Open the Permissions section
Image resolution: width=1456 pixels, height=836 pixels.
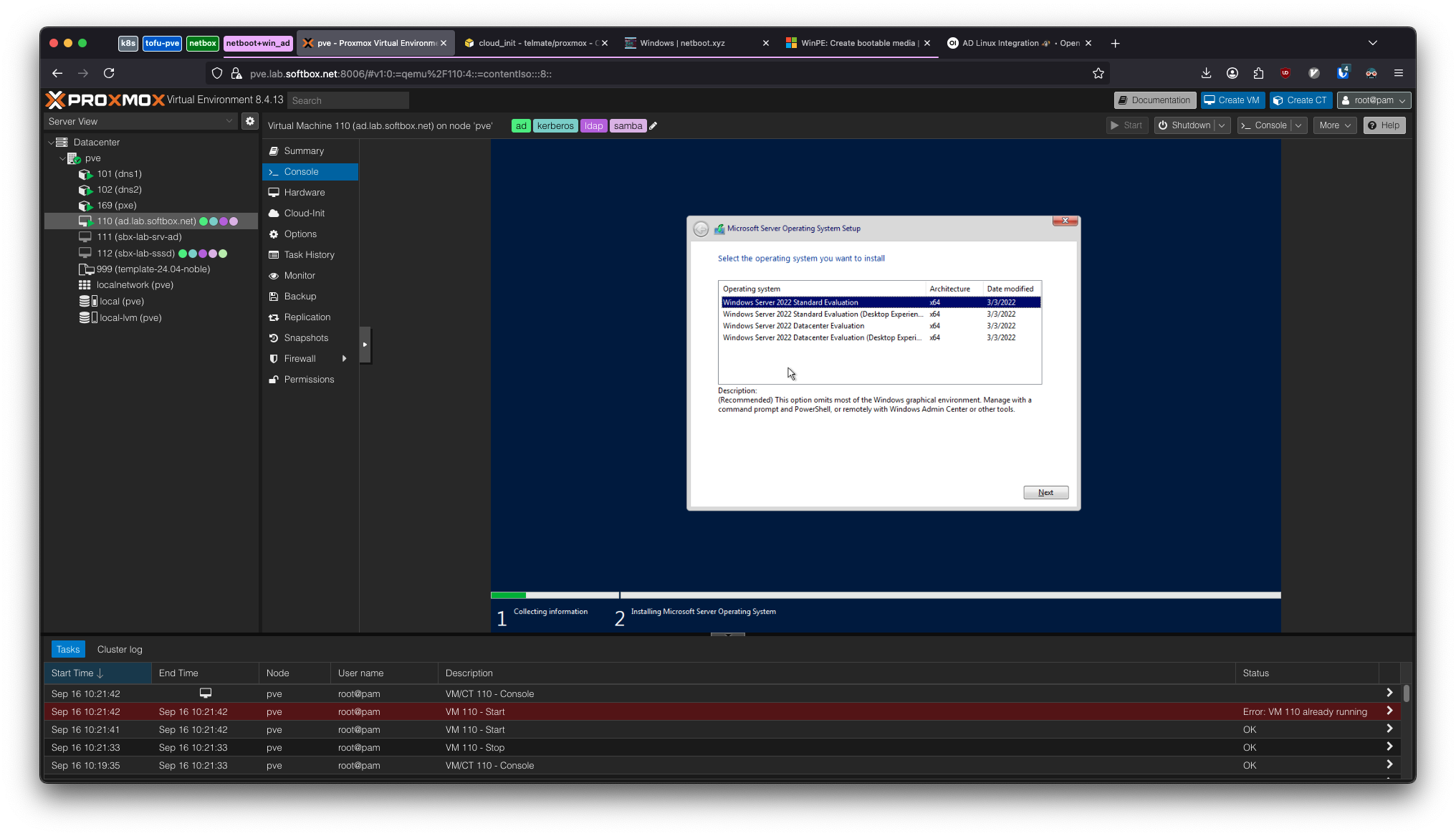309,379
